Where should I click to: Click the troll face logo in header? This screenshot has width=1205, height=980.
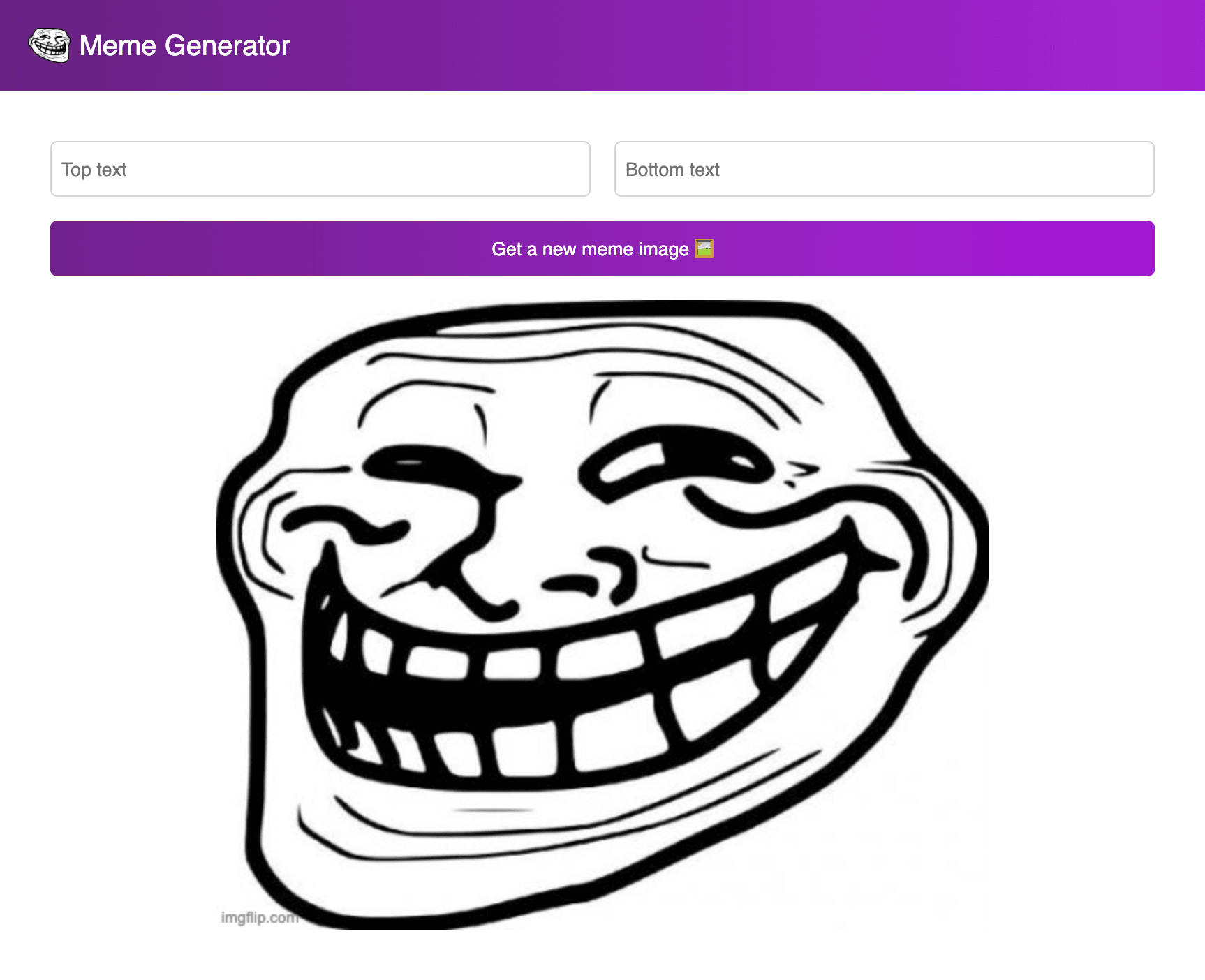pyautogui.click(x=49, y=45)
